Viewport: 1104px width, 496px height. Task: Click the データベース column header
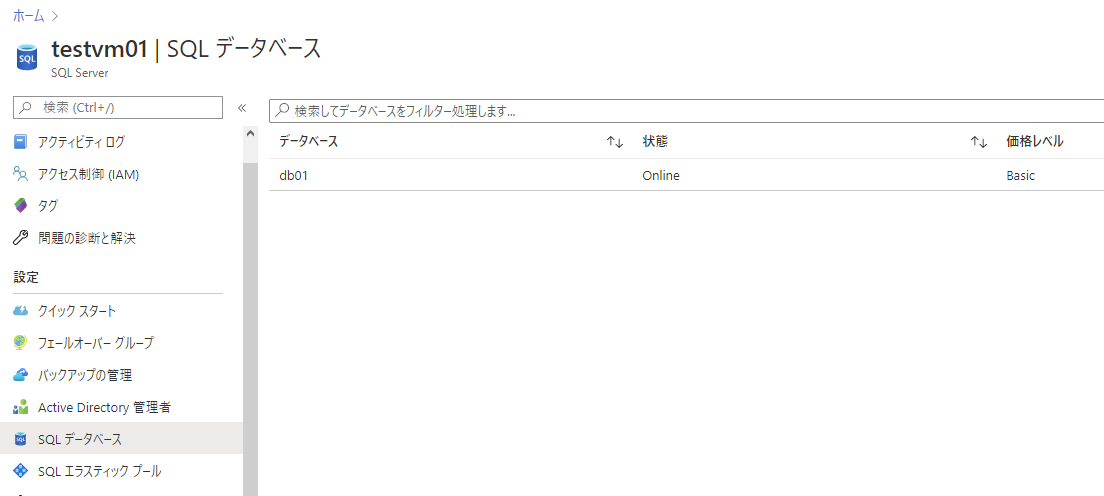(308, 142)
